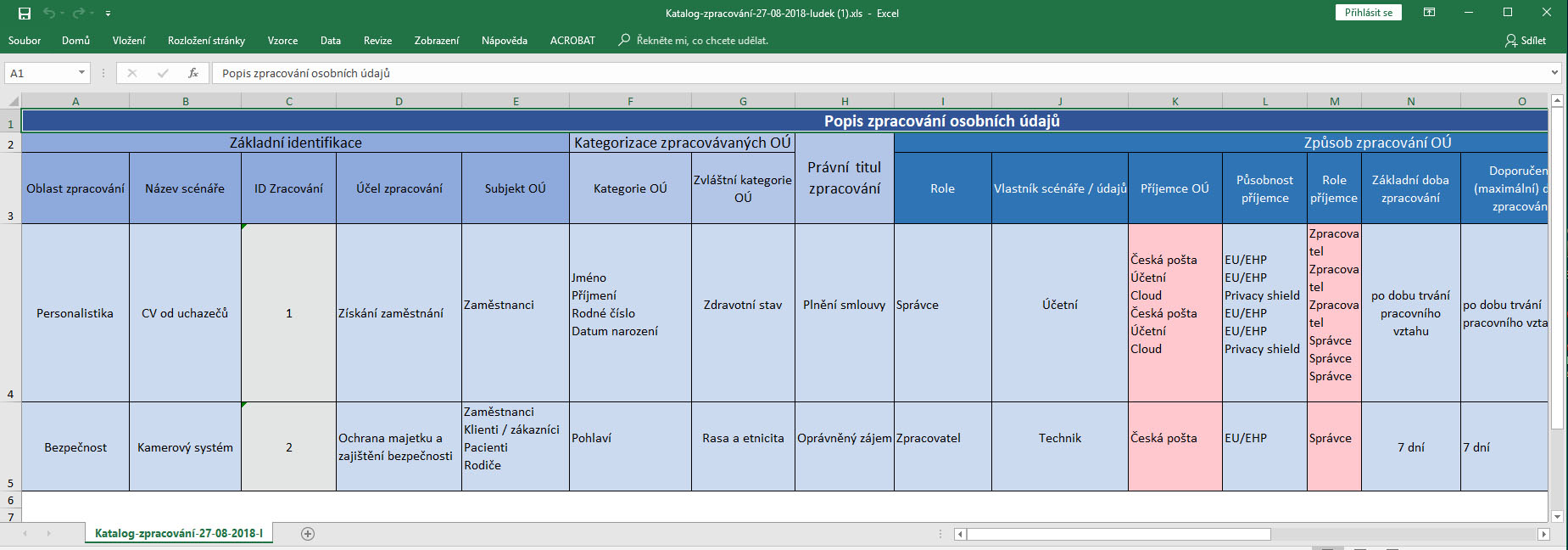Click the 'Řekněte mi' search field
1568x550 pixels.
702,41
